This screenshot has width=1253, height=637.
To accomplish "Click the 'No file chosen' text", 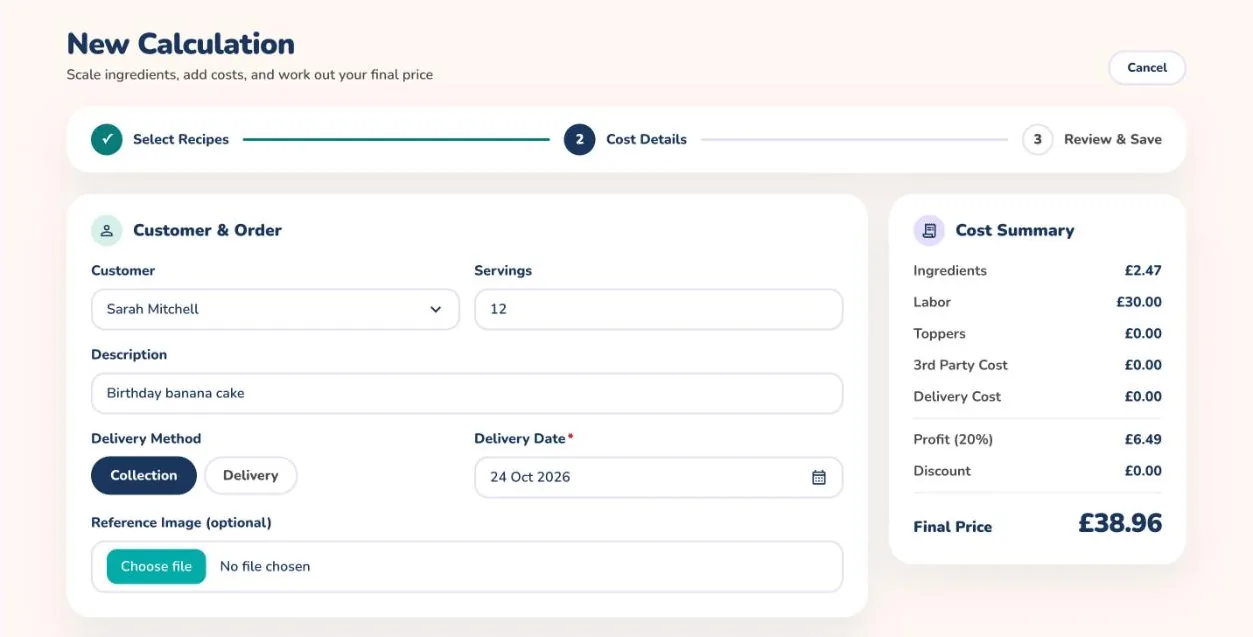I will (265, 566).
